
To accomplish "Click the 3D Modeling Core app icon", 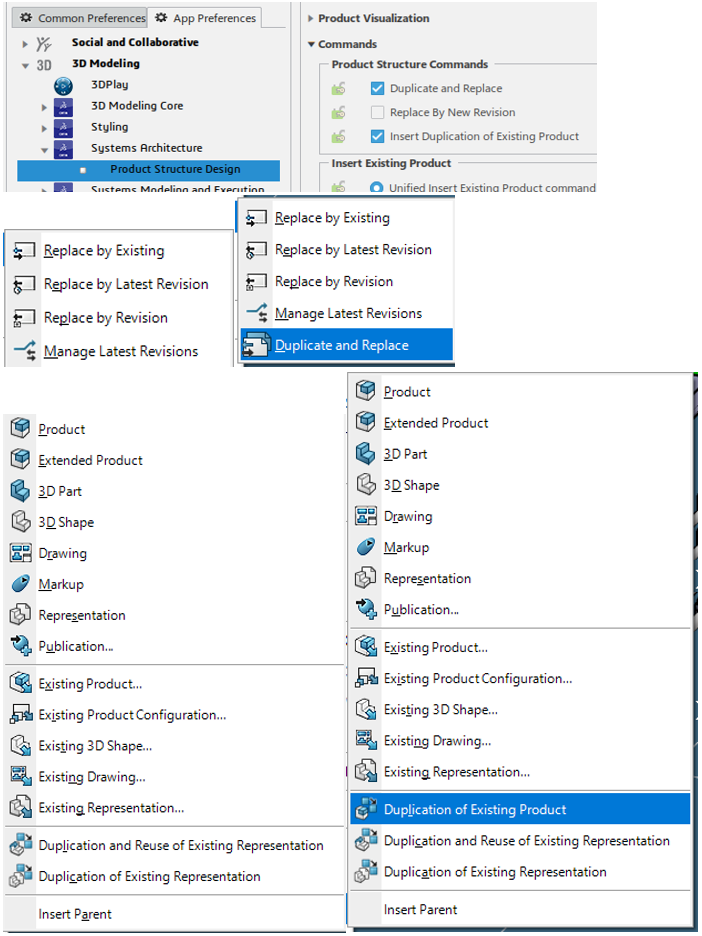I will 63,107.
